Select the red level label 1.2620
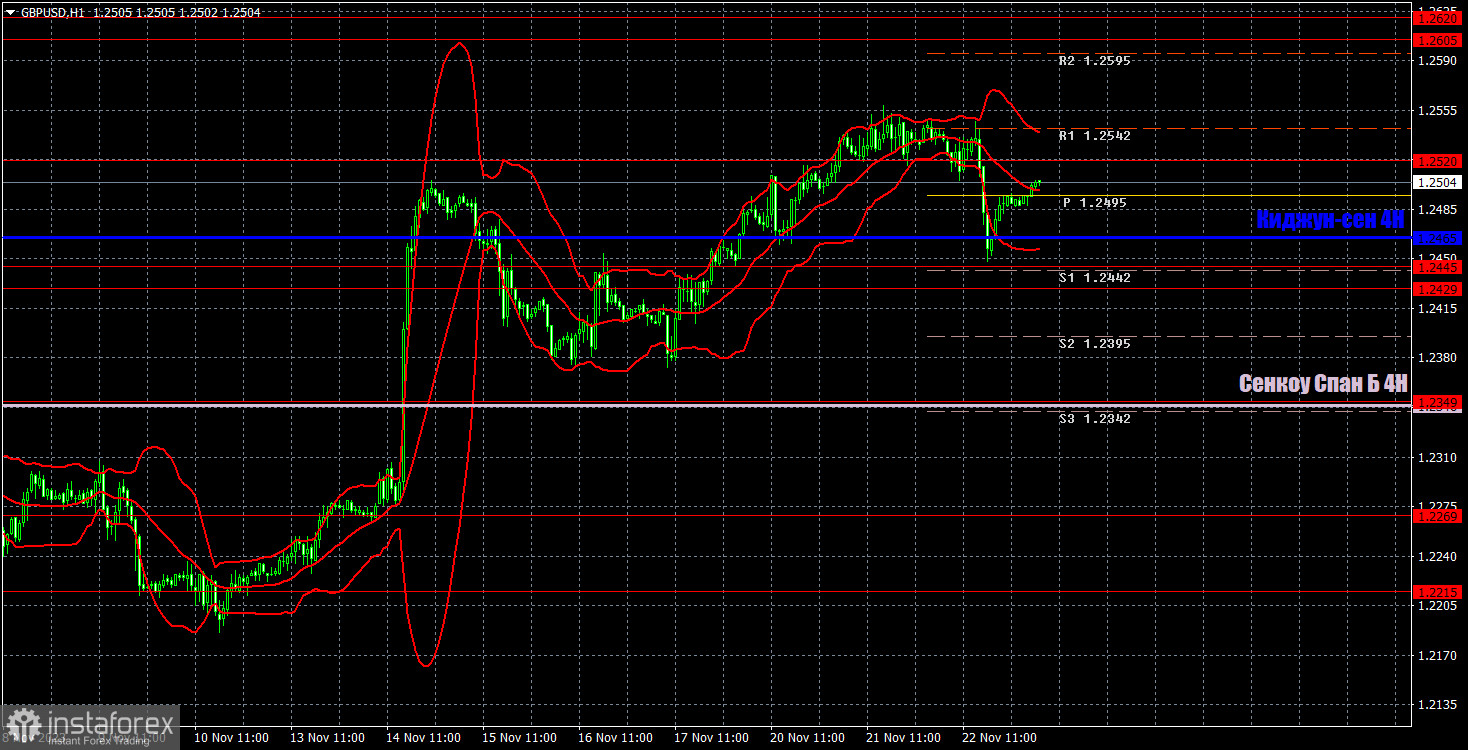Viewport: 1468px width, 750px height. (x=1438, y=18)
